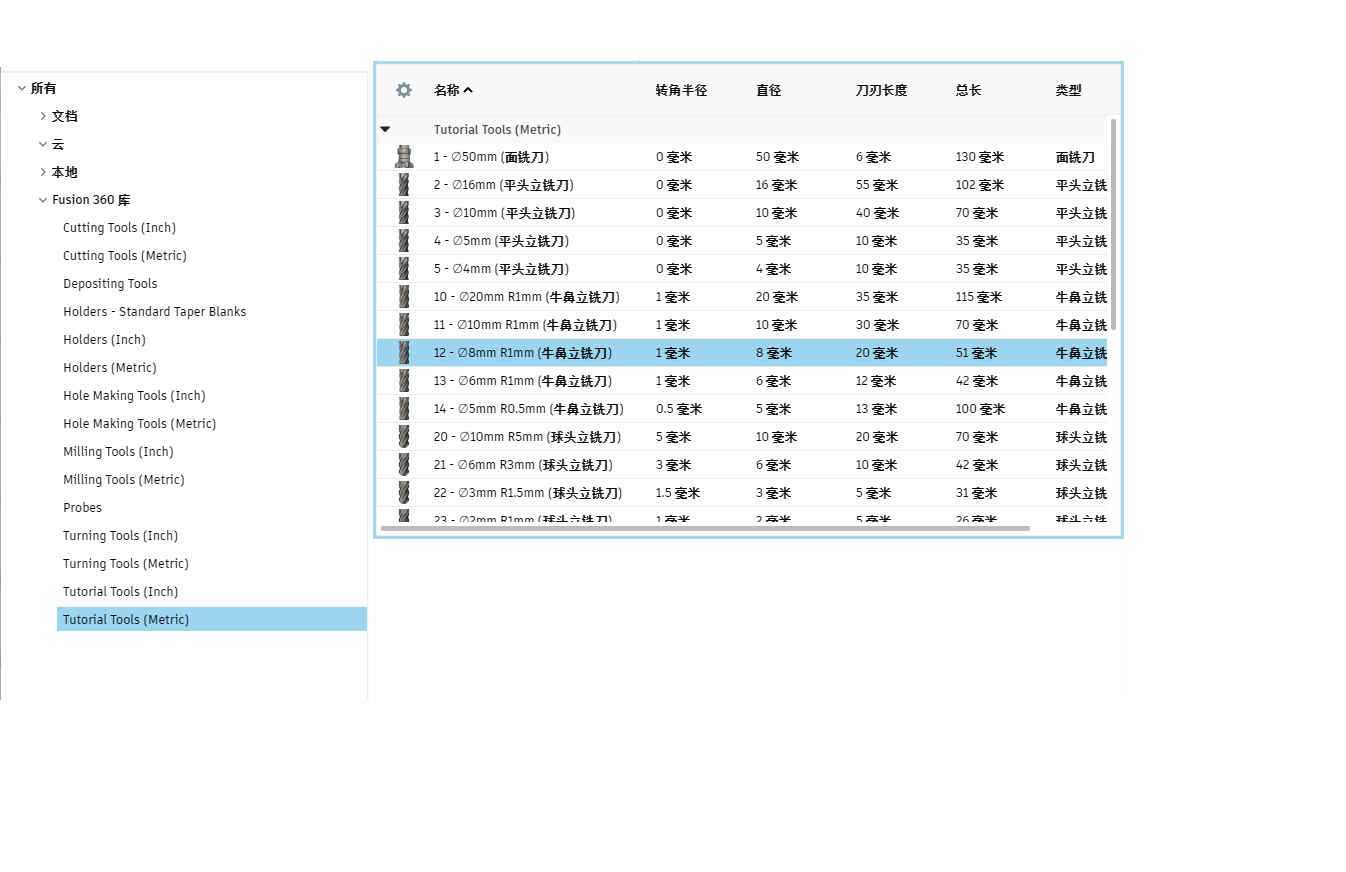Open Cutting Tools (Inch) library
1346x872 pixels.
(x=119, y=228)
